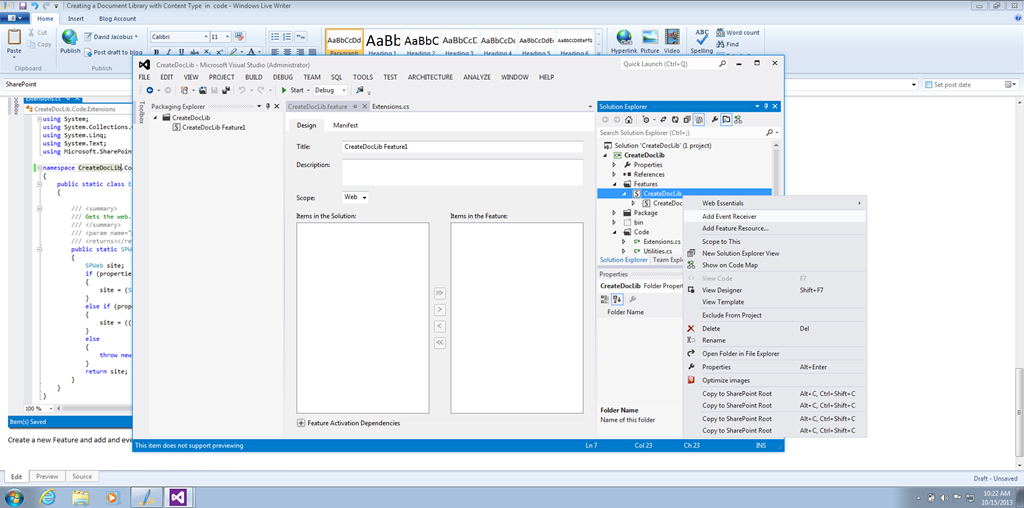
Task: Open Internet Explorer from the taskbar
Action: click(47, 497)
